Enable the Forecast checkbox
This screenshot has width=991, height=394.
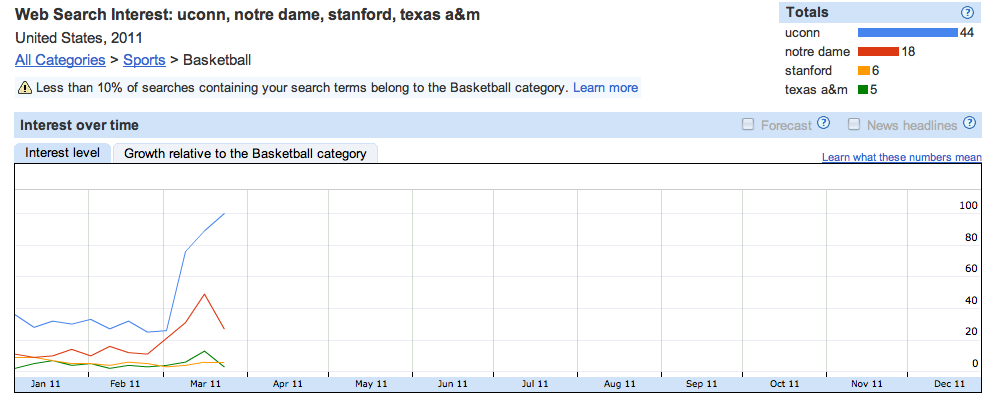pyautogui.click(x=748, y=125)
